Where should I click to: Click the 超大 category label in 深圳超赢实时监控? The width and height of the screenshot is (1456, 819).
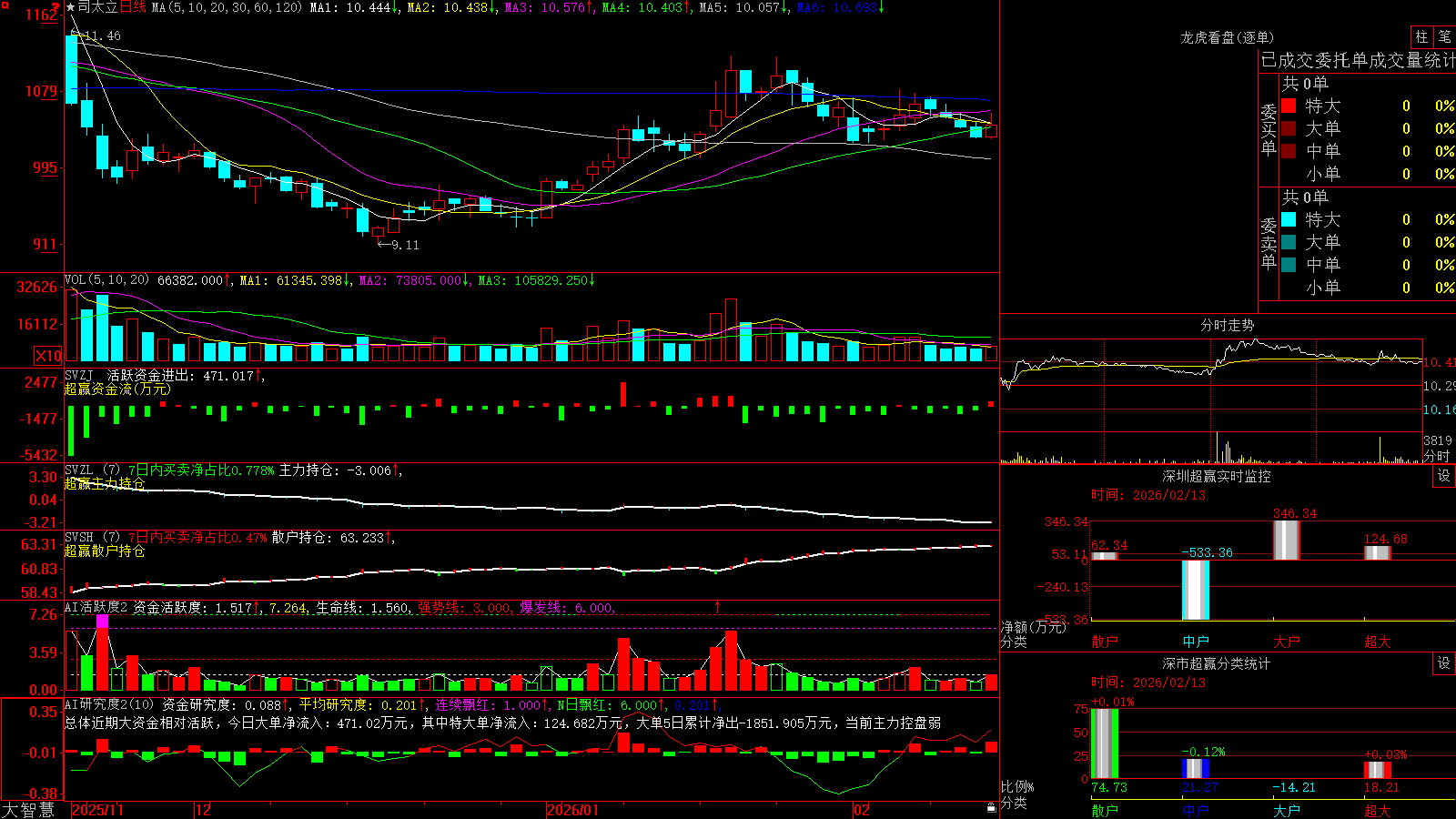(1378, 642)
